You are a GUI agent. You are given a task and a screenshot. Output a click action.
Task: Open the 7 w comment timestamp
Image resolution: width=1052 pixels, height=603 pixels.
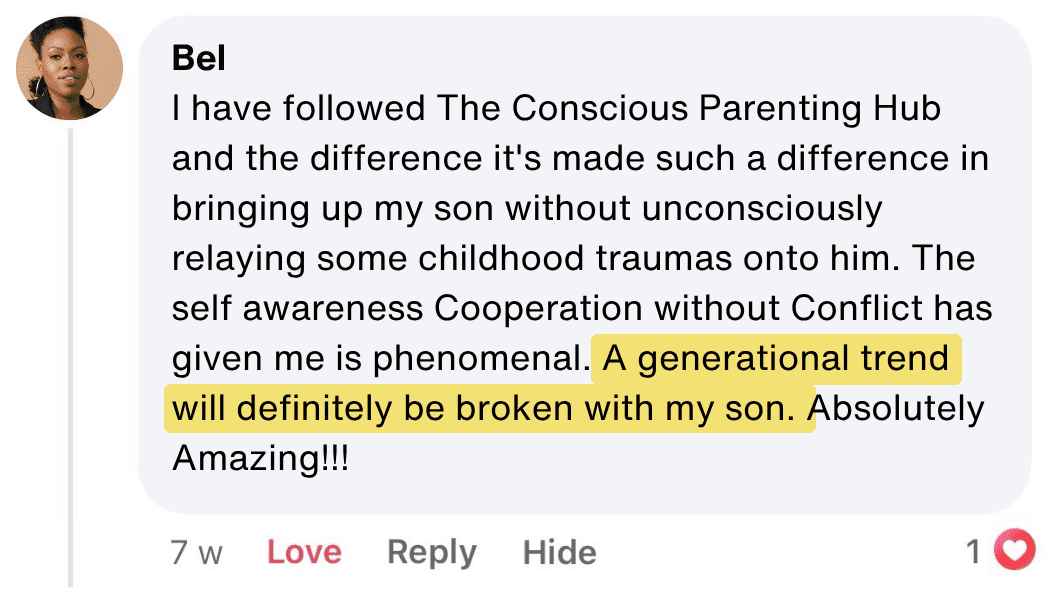[x=196, y=553]
